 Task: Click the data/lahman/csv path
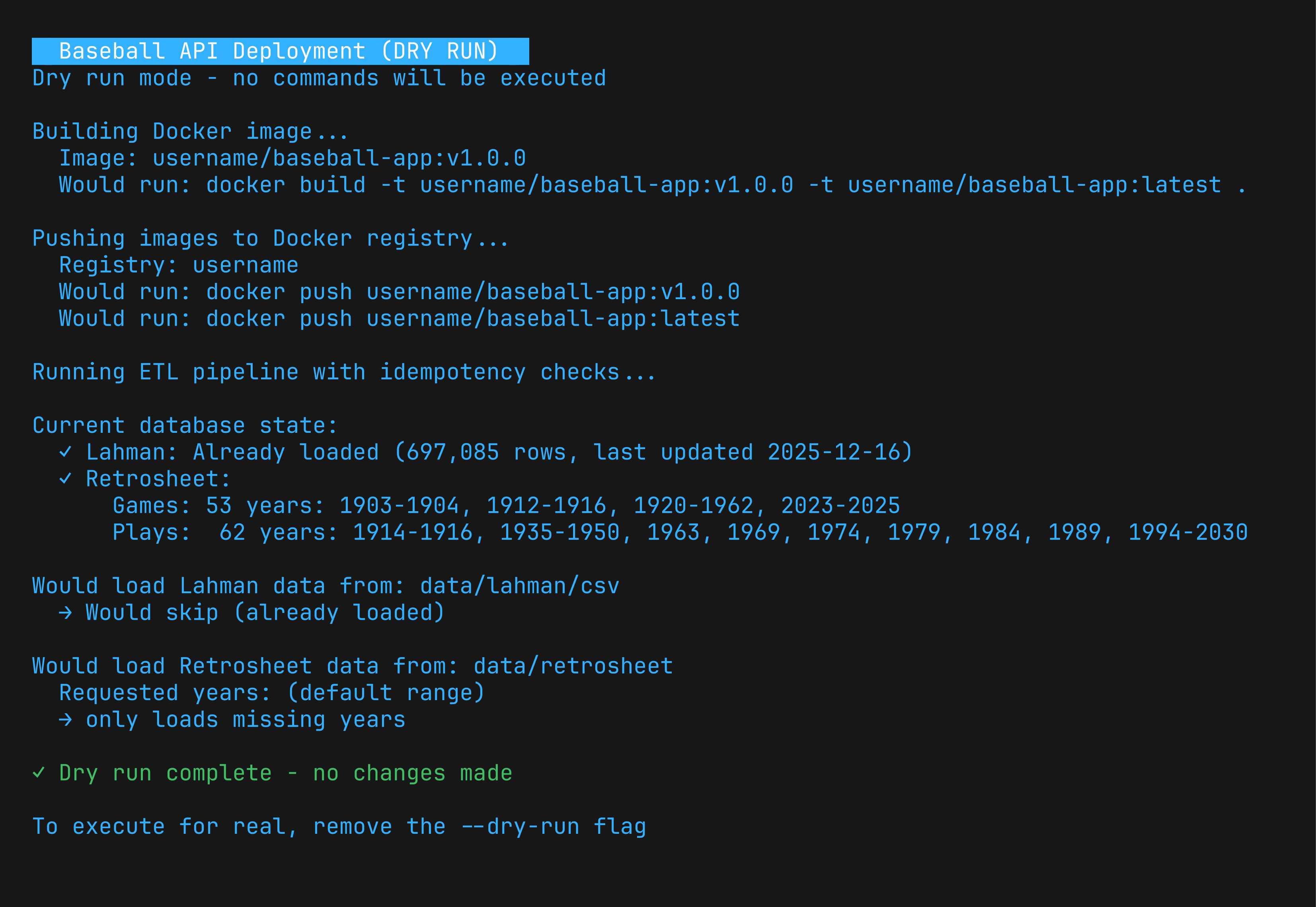pos(519,586)
